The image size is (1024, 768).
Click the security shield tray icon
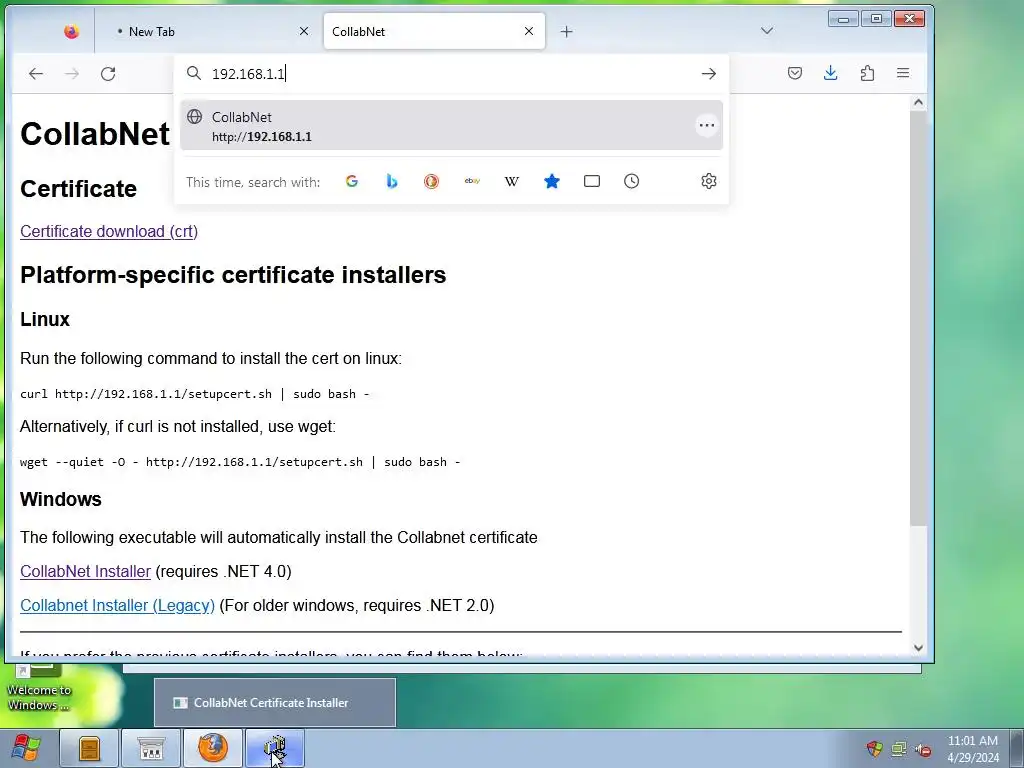[x=874, y=748]
